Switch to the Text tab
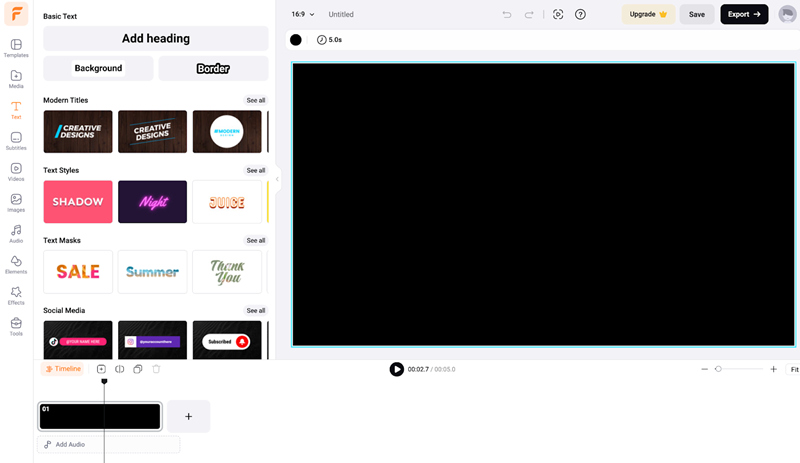 click(x=16, y=110)
